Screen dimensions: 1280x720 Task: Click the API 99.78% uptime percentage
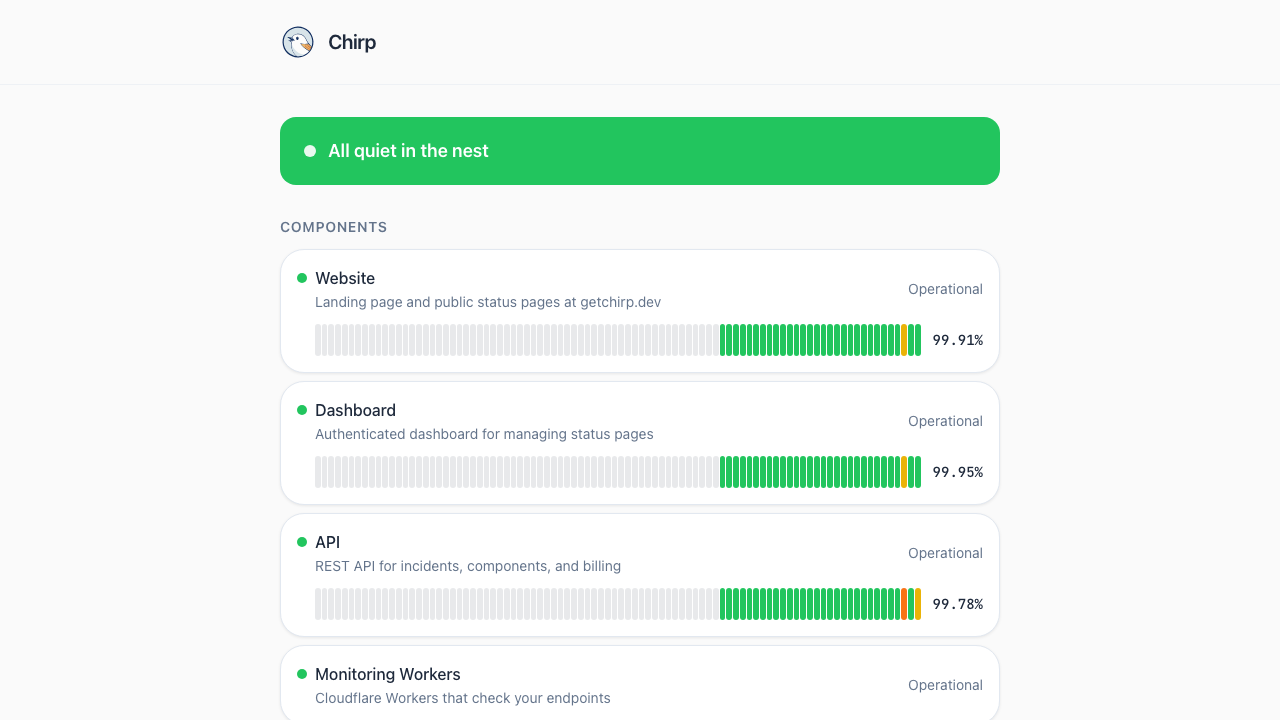pyautogui.click(x=957, y=604)
